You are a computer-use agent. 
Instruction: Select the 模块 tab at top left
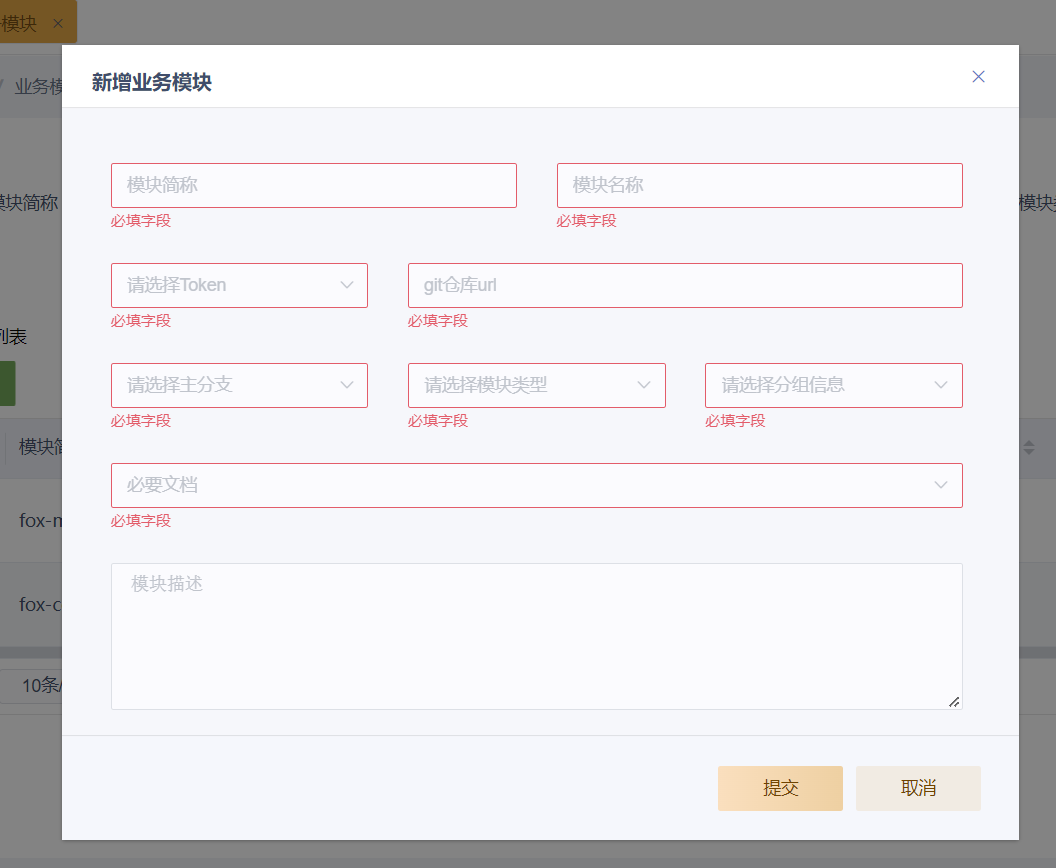click(18, 23)
